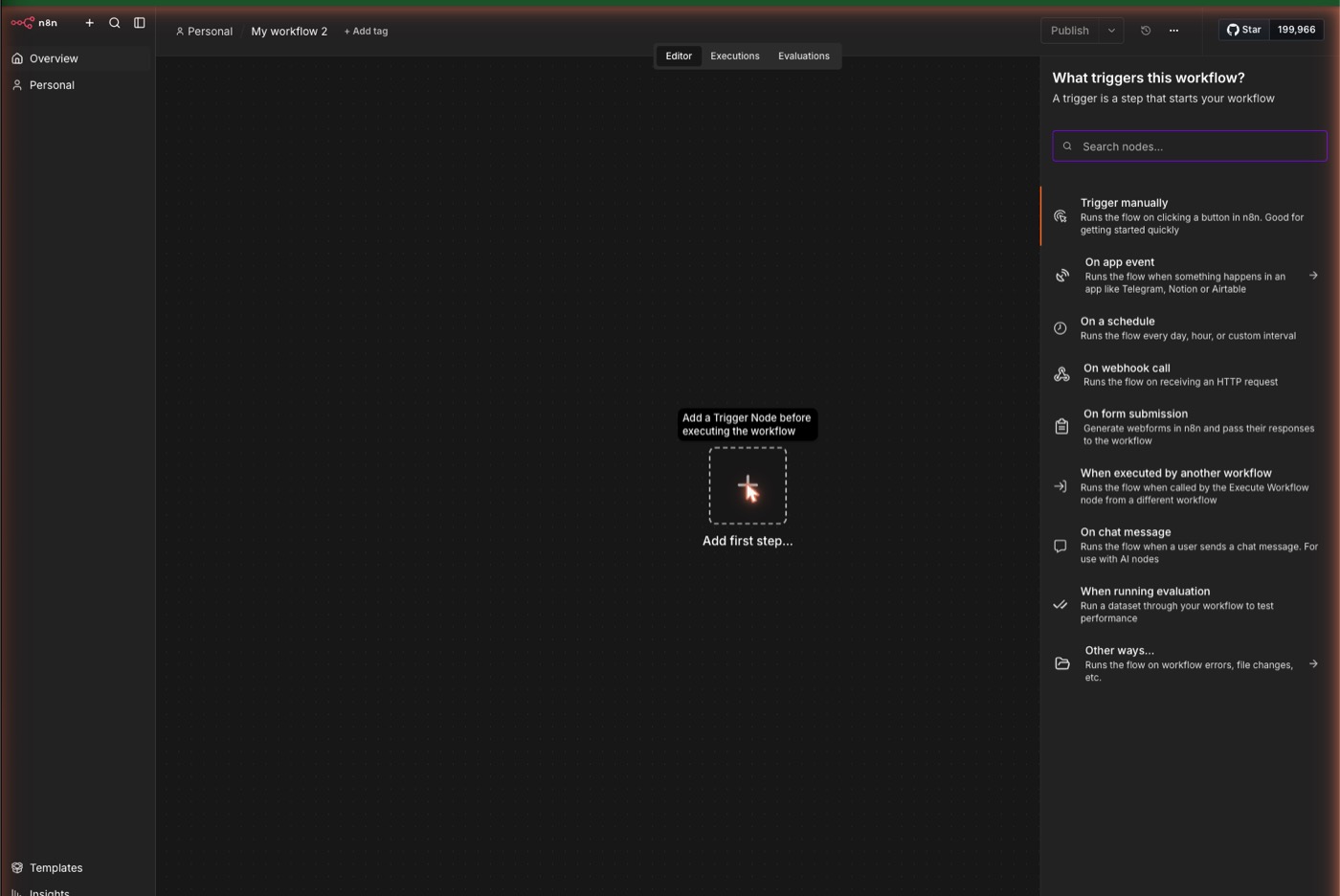This screenshot has height=896, width=1340.
Task: Click the Search nodes input field
Action: tap(1190, 146)
